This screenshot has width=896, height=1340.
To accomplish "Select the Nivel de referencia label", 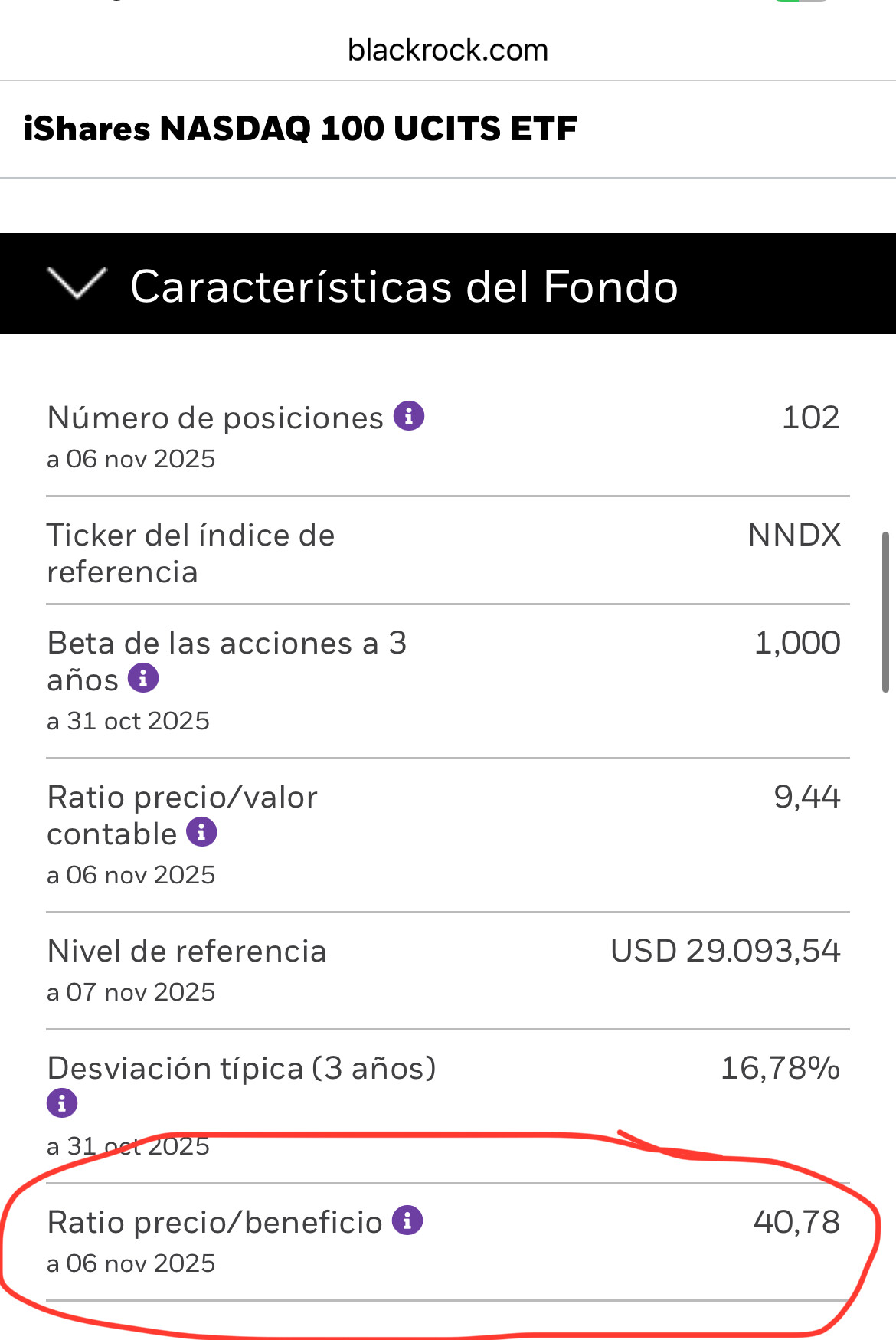I will click(187, 951).
